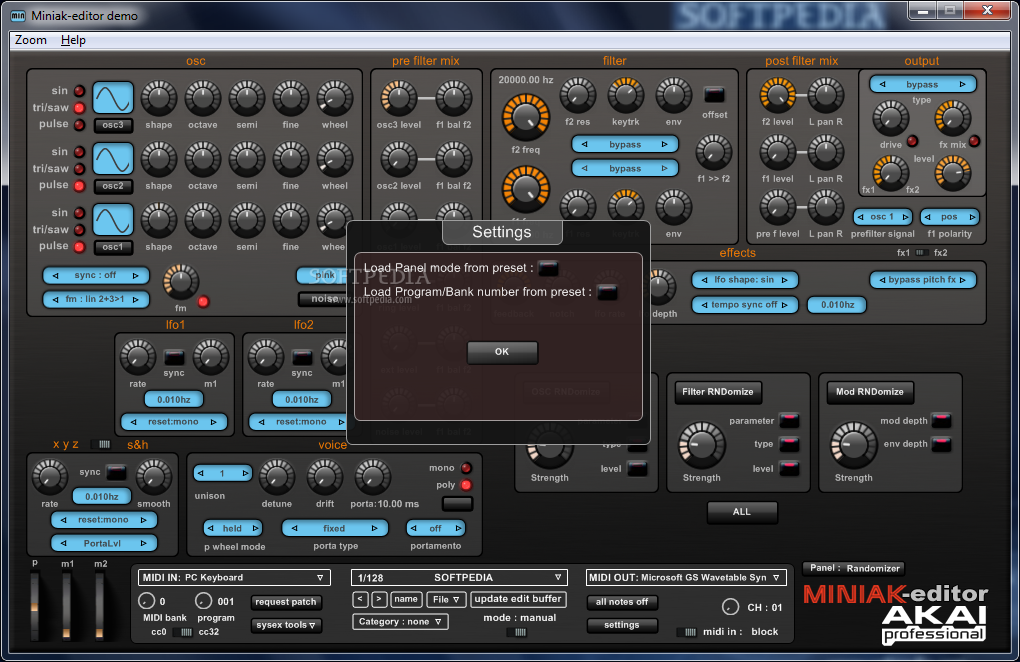This screenshot has height=662, width=1020.
Task: Select pulse waveform LED for osc2
Action: pyautogui.click(x=79, y=186)
